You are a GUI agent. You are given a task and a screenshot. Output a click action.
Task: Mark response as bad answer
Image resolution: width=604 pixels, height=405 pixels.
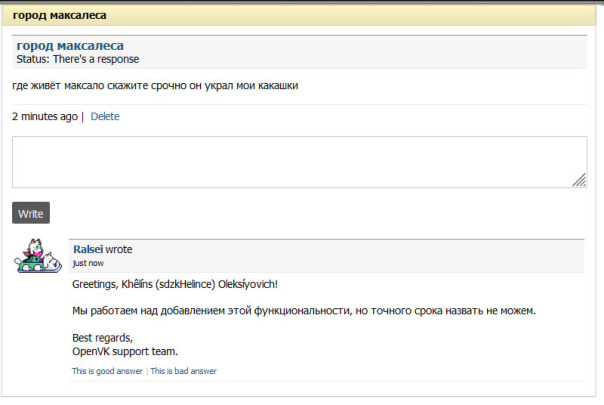[x=184, y=371]
